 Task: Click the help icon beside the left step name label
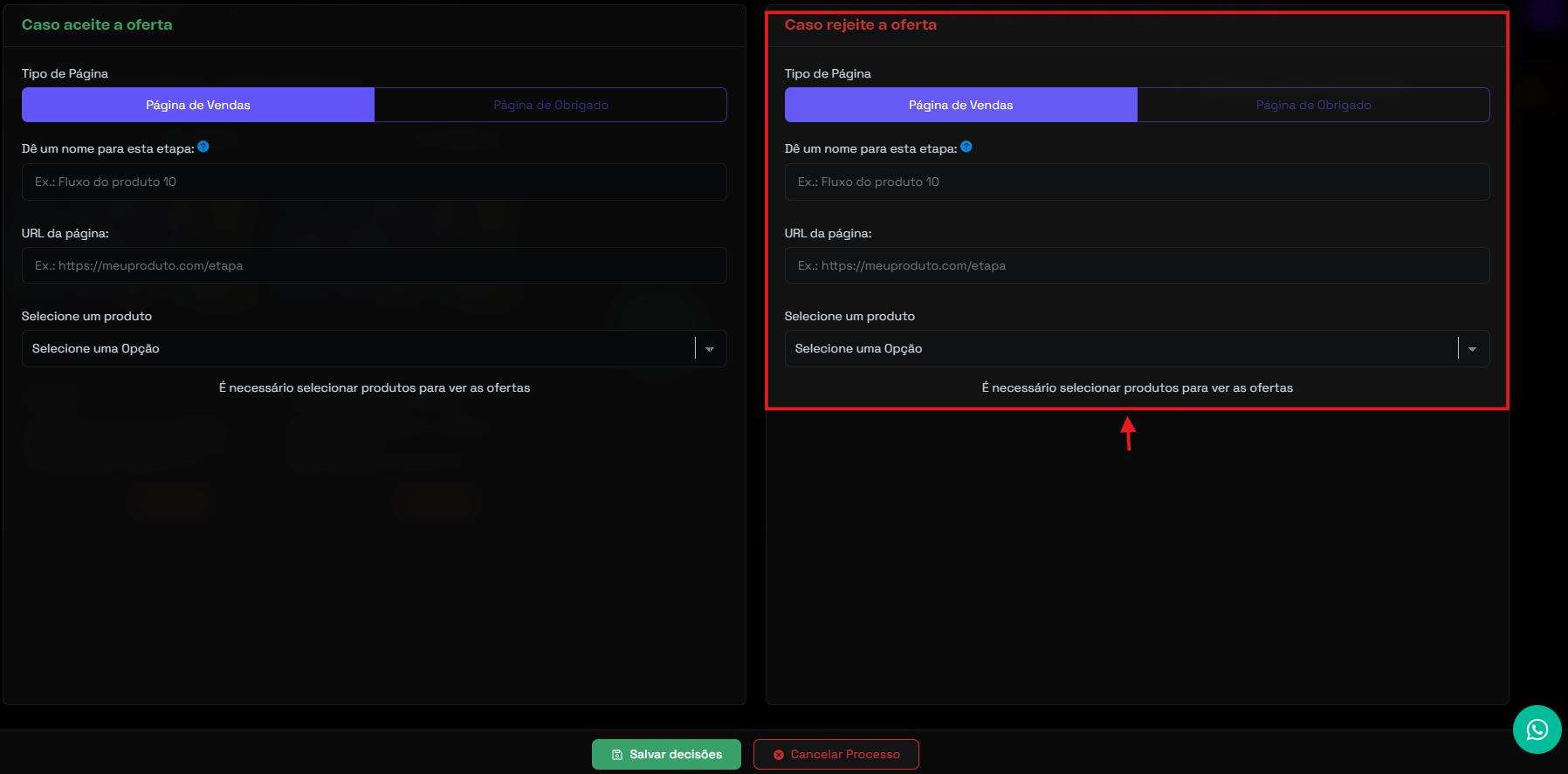203,147
